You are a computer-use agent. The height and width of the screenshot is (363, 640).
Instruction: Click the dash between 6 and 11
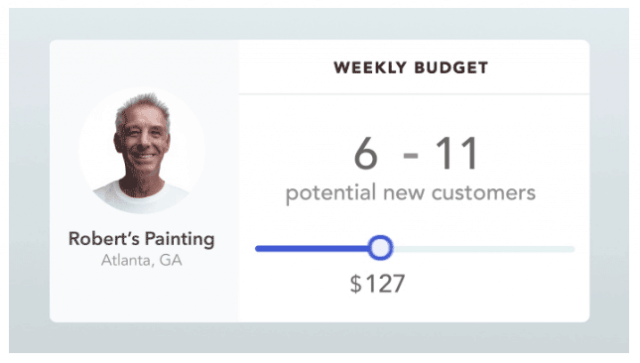point(411,156)
